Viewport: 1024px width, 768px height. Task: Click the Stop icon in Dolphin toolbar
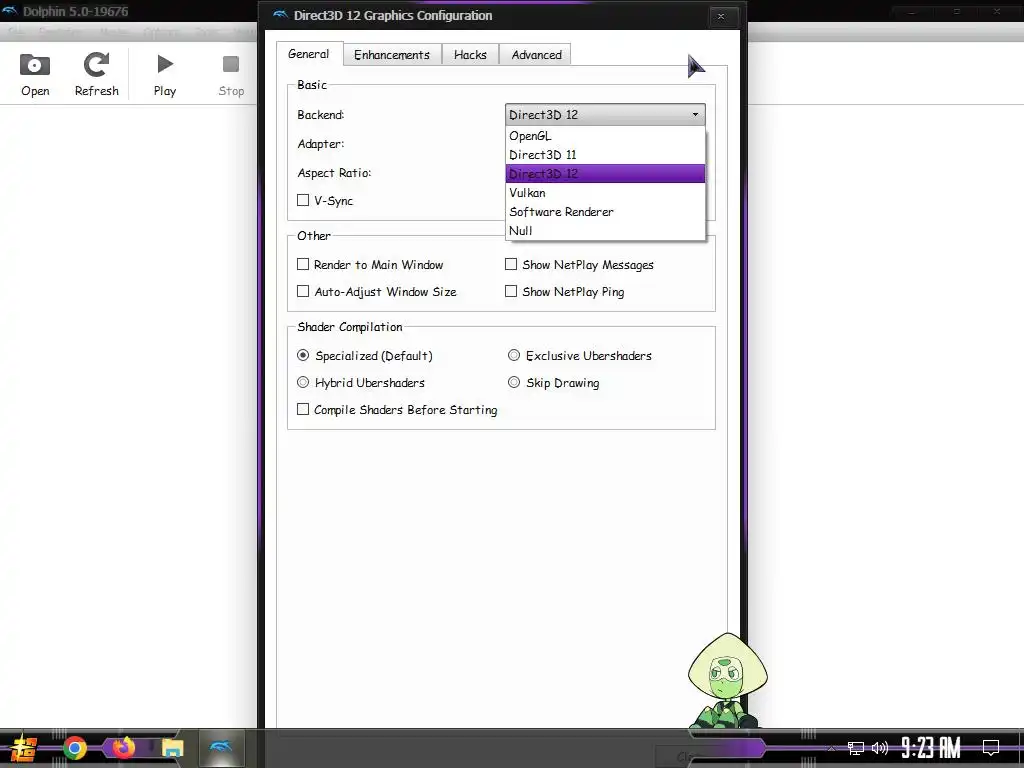[x=231, y=64]
